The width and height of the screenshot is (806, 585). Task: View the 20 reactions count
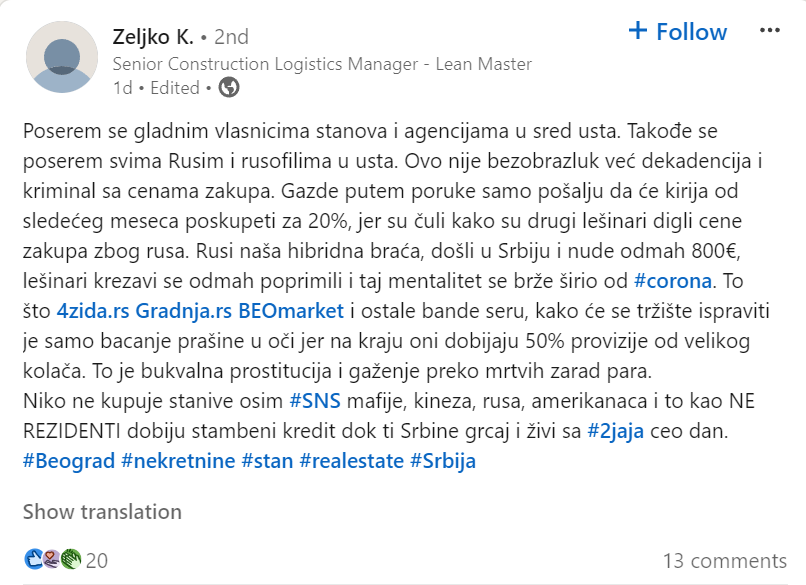pyautogui.click(x=97, y=560)
